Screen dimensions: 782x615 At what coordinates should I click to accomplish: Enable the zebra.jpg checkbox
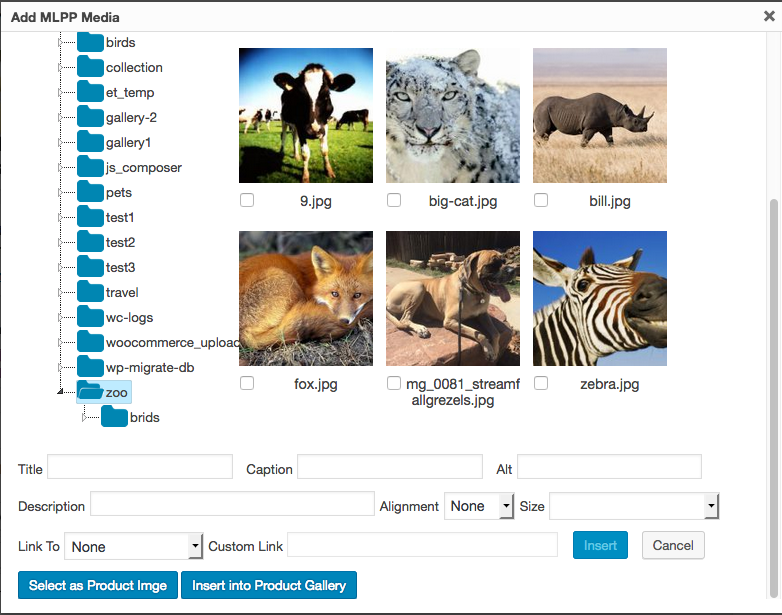tap(541, 383)
